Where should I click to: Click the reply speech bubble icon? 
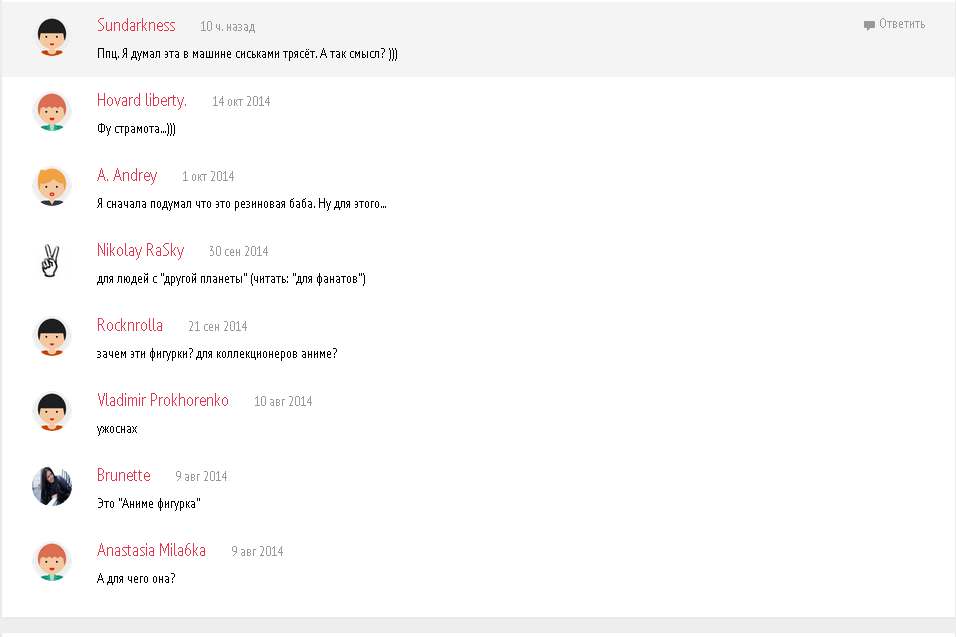[869, 25]
